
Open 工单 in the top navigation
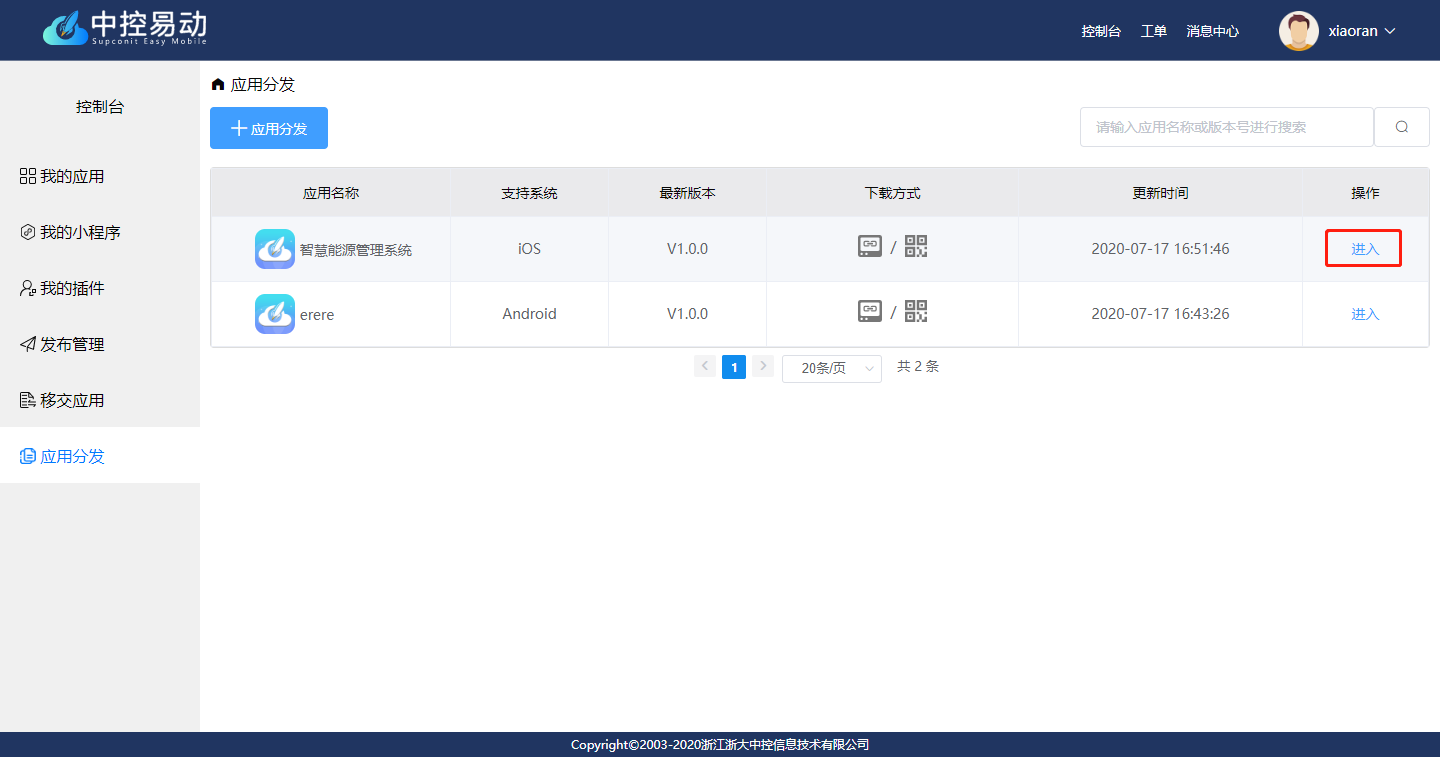1154,31
